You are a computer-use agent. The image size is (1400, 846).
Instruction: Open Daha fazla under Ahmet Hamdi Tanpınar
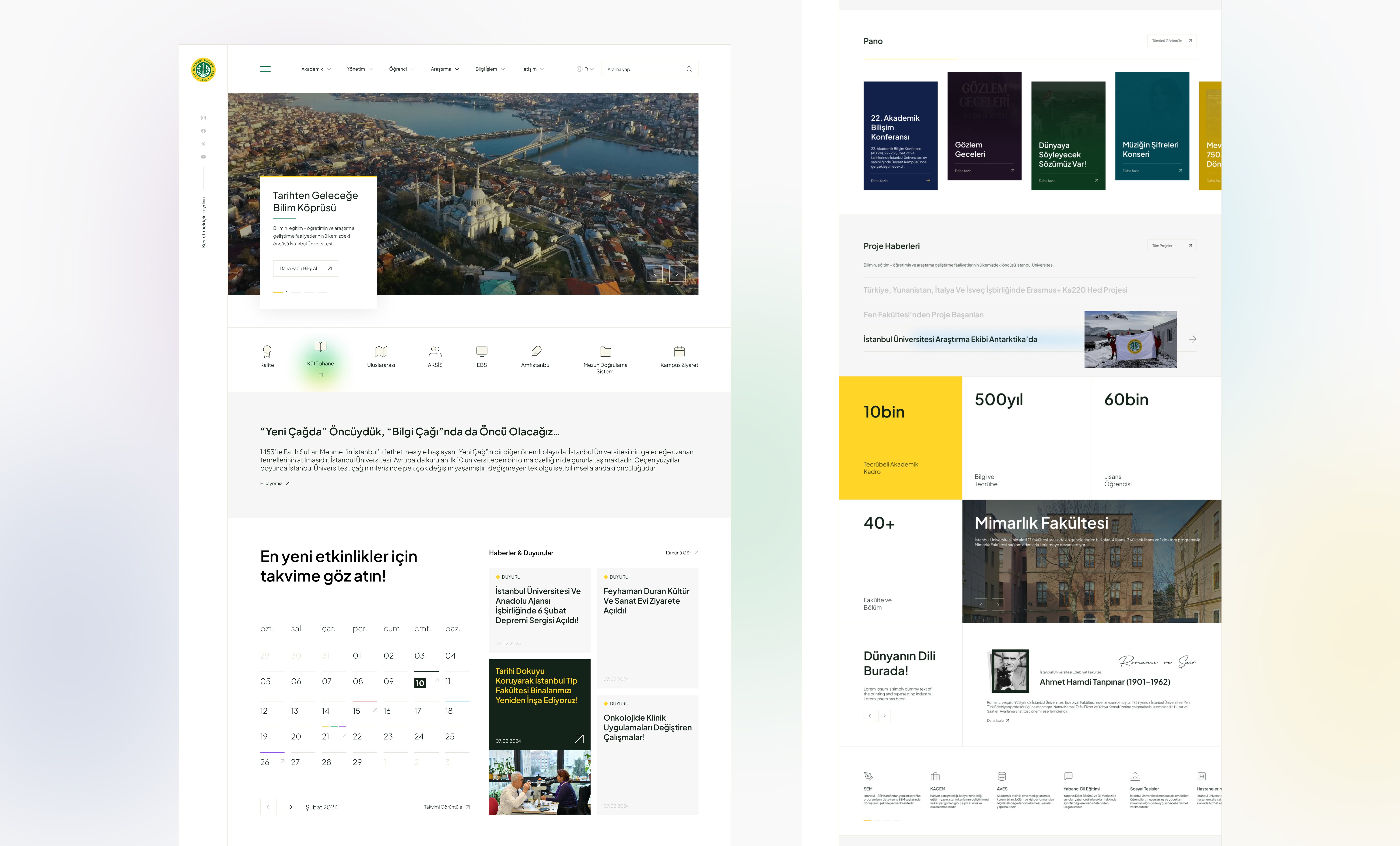998,720
